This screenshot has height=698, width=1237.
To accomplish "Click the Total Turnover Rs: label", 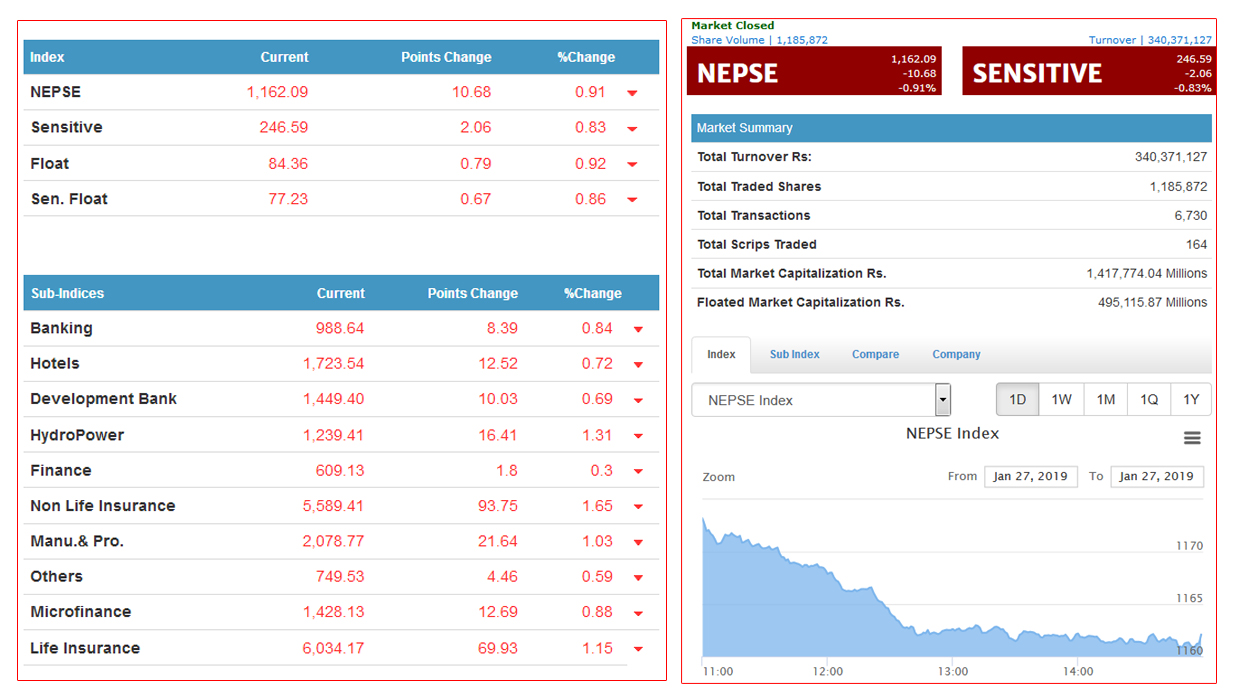I will tap(754, 157).
